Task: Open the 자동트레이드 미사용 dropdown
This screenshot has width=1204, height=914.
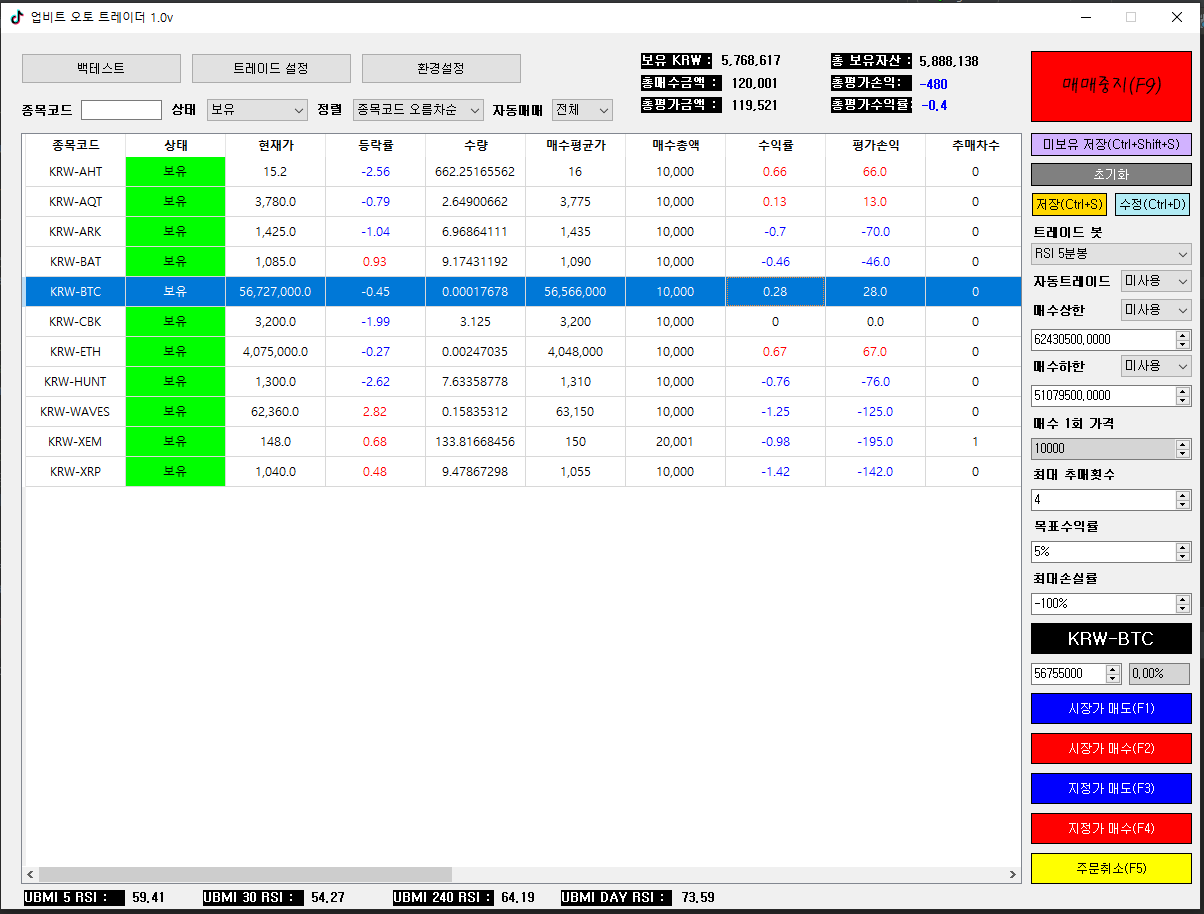Action: (1156, 281)
